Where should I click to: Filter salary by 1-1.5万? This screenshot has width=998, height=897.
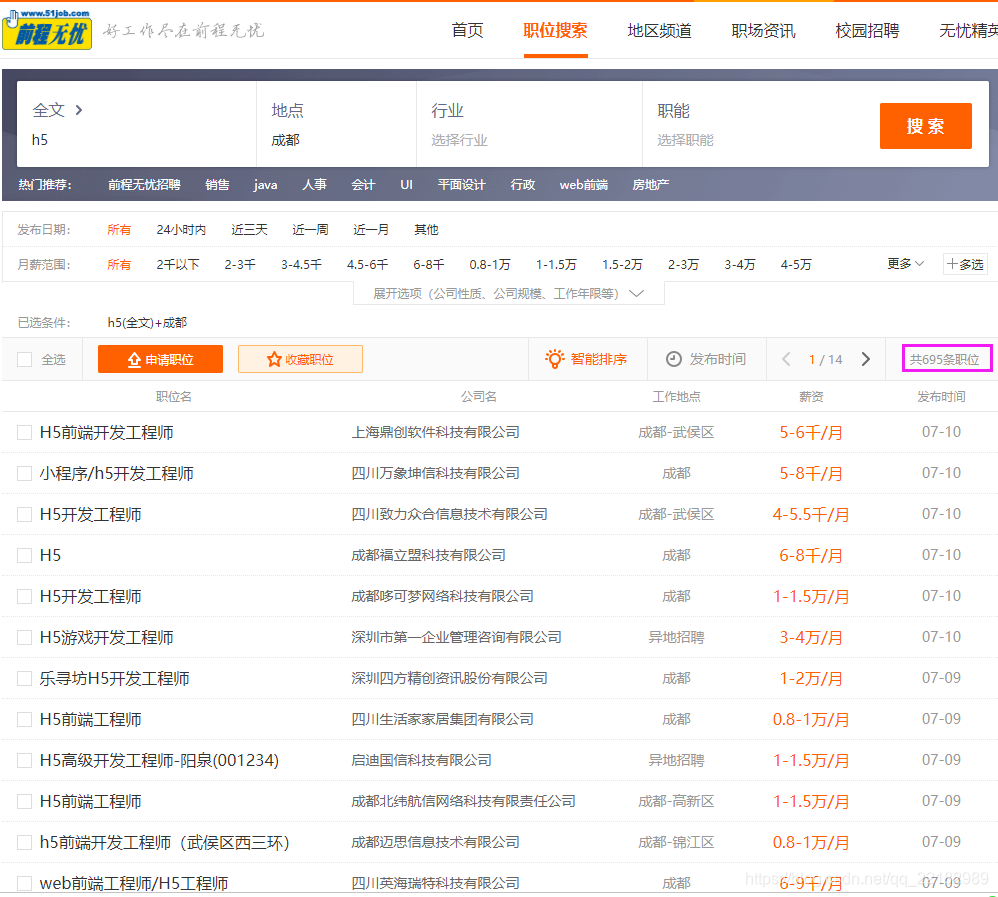point(556,264)
